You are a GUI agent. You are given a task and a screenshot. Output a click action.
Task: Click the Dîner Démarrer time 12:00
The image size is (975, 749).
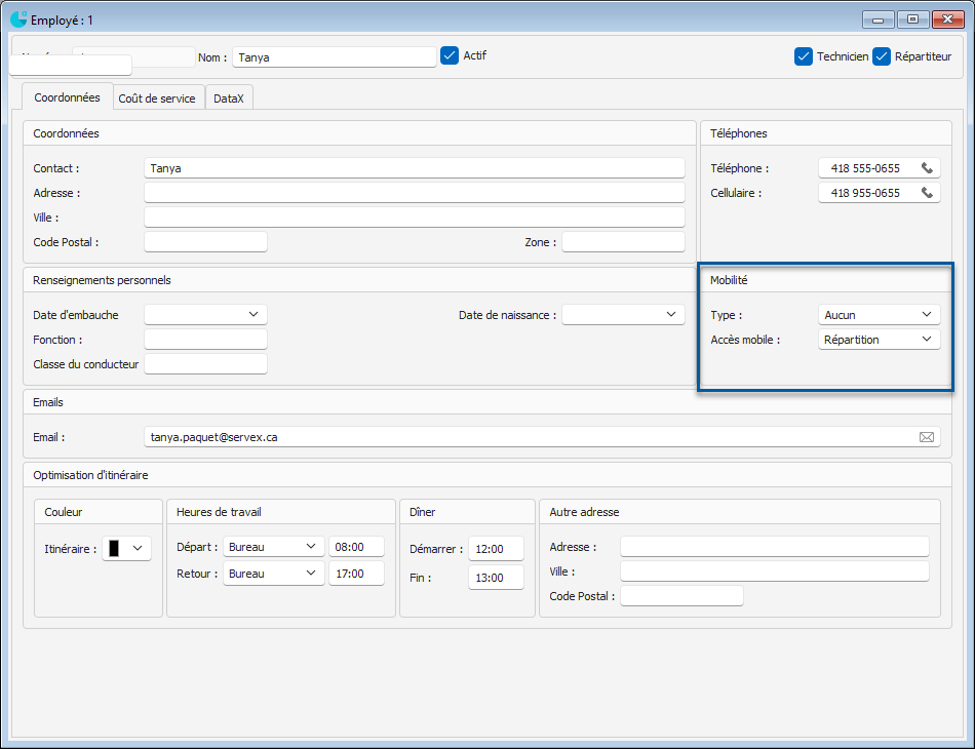click(496, 549)
